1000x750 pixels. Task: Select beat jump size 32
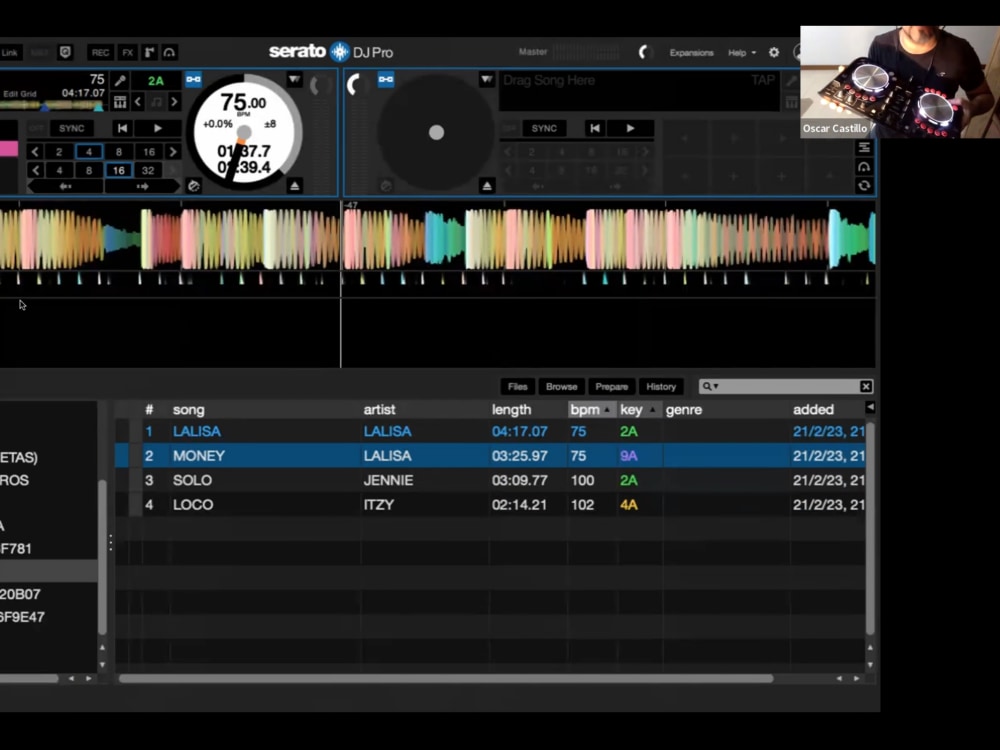coord(148,170)
